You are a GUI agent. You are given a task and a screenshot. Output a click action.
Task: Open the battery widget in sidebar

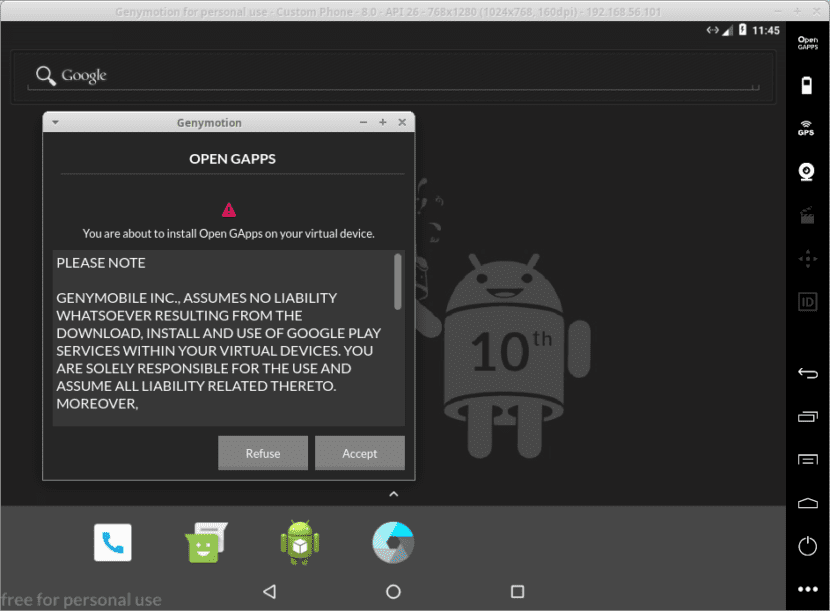(807, 86)
